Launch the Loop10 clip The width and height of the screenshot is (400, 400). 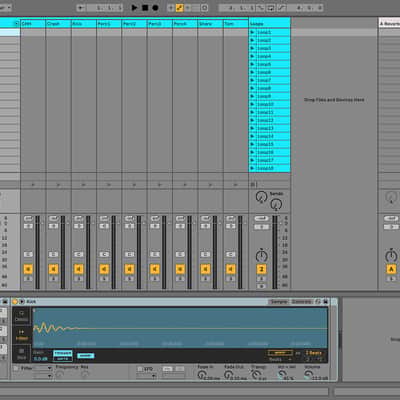[252, 104]
